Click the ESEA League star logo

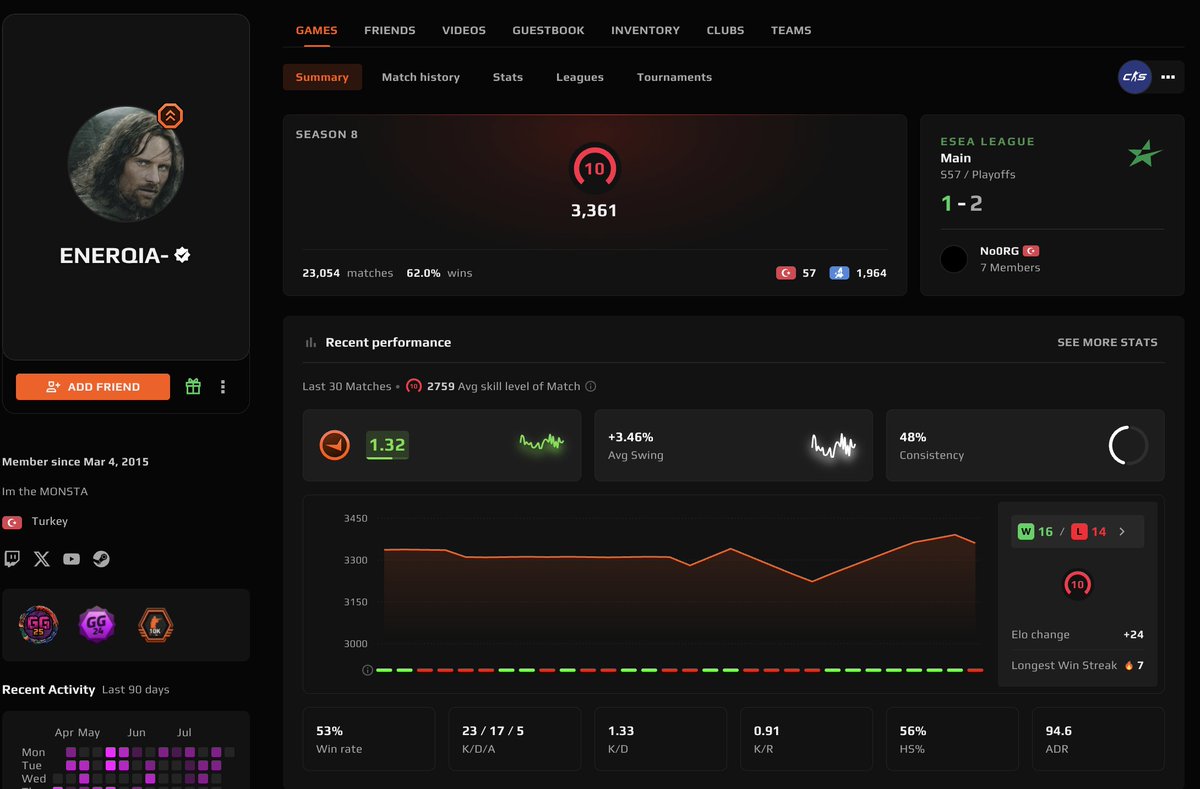(1145, 154)
